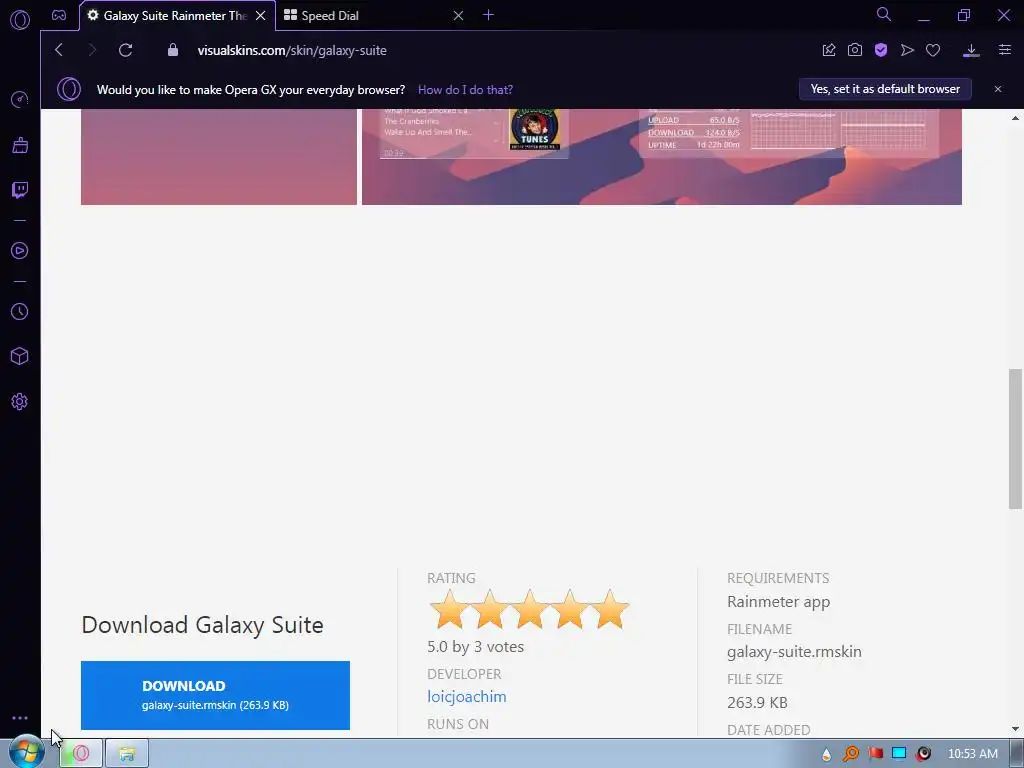This screenshot has height=768, width=1024.
Task: Click 'Rainmeter app' requirement text
Action: (x=778, y=601)
